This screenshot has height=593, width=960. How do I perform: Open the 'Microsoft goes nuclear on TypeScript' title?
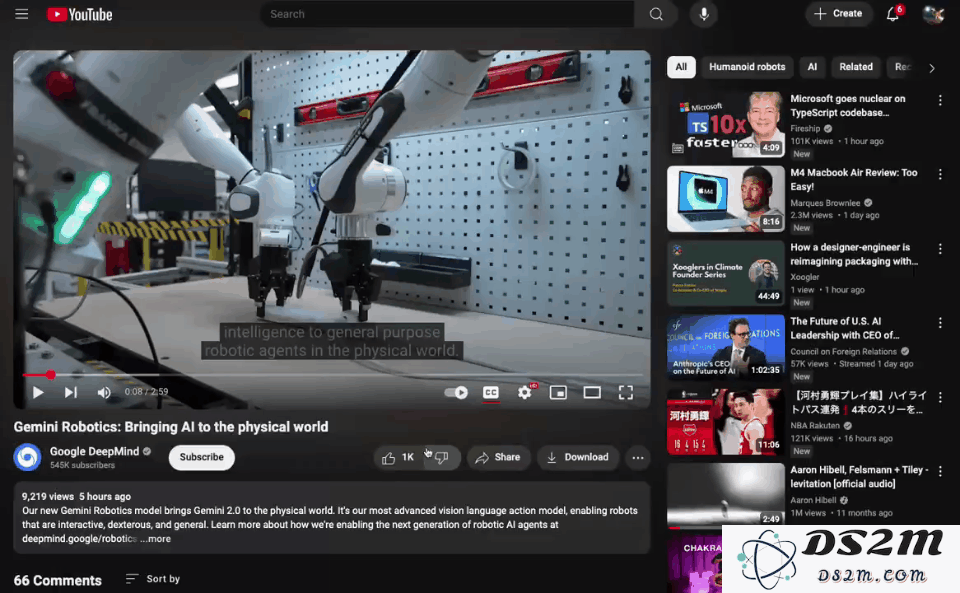[x=848, y=105]
